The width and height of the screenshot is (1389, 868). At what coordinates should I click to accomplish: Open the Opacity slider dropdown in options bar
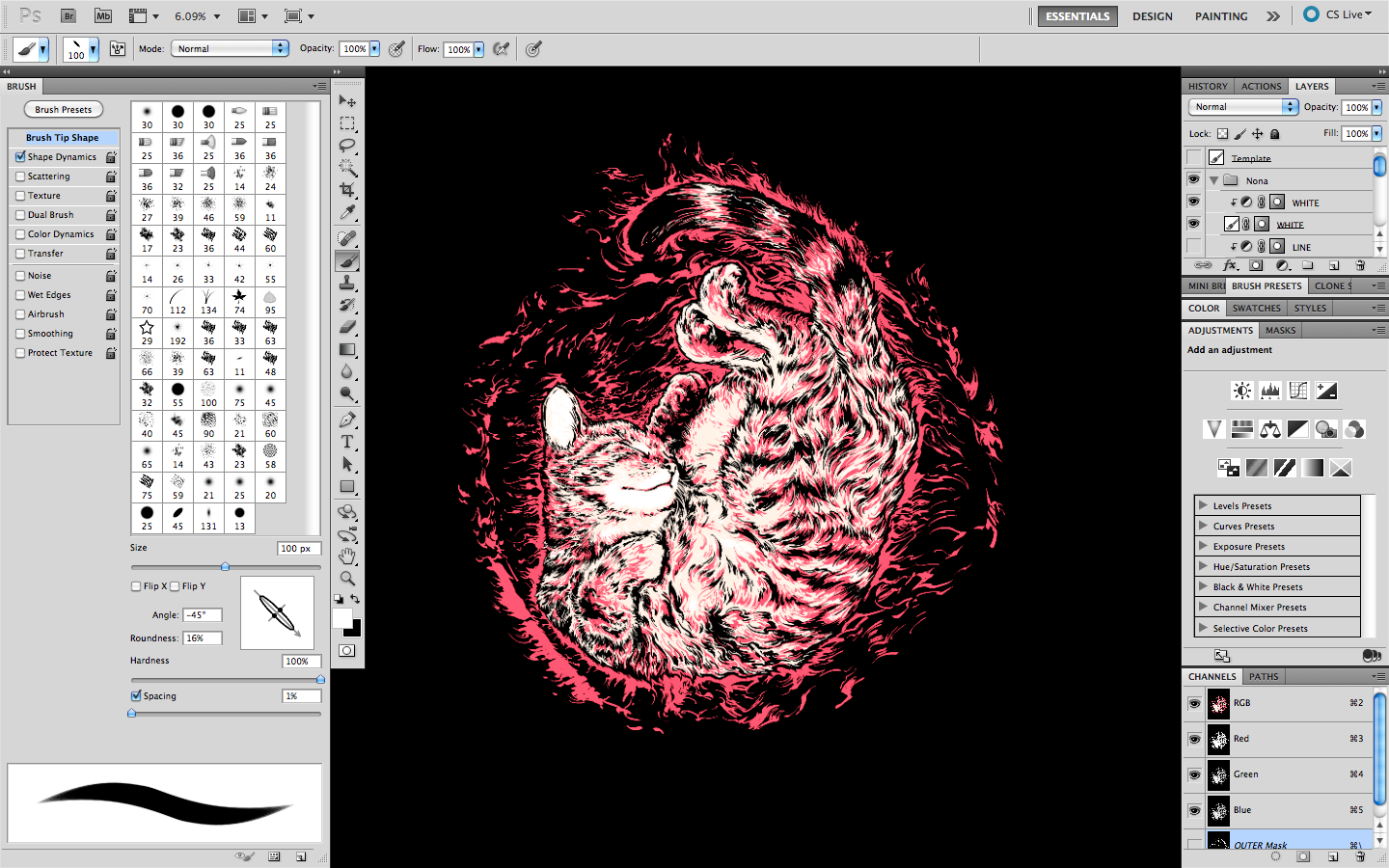click(374, 48)
